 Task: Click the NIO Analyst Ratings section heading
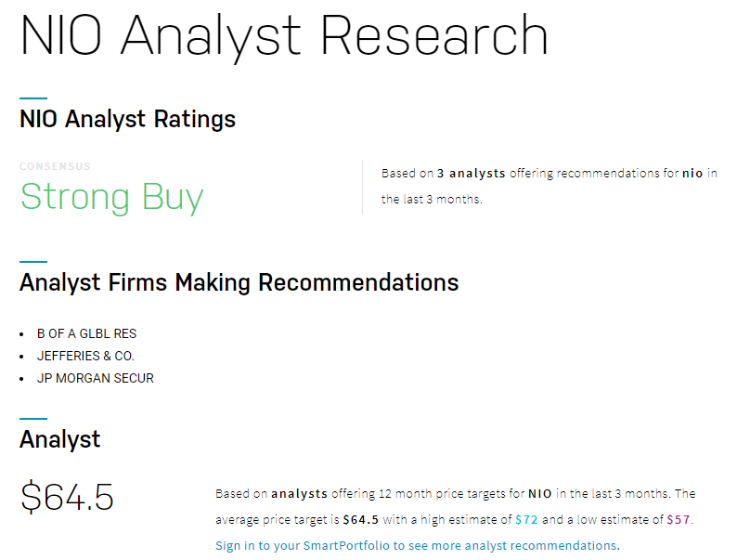[x=127, y=120]
